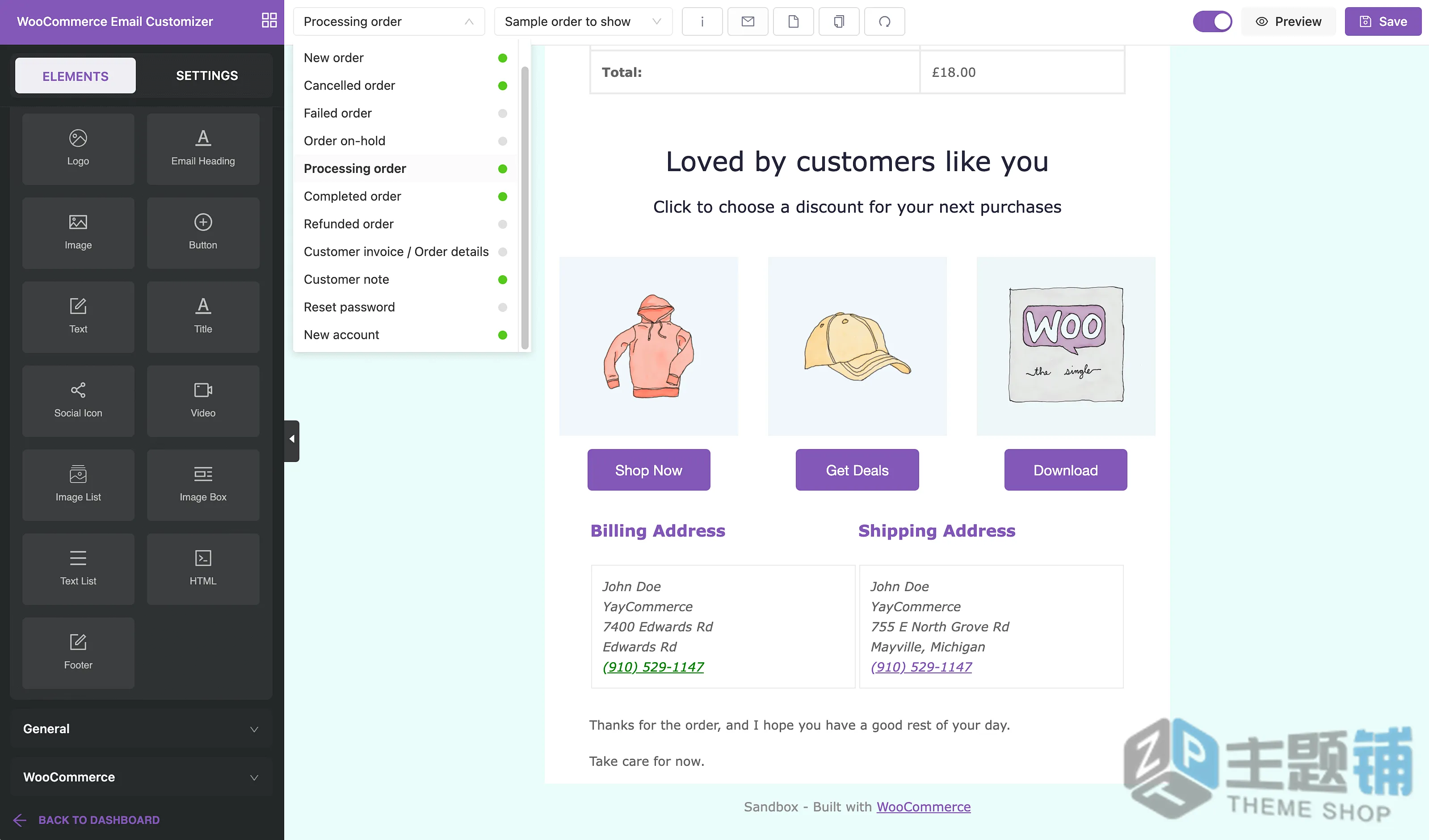Screen dimensions: 1429x840
Task: Click the copy template icon
Action: point(839,21)
